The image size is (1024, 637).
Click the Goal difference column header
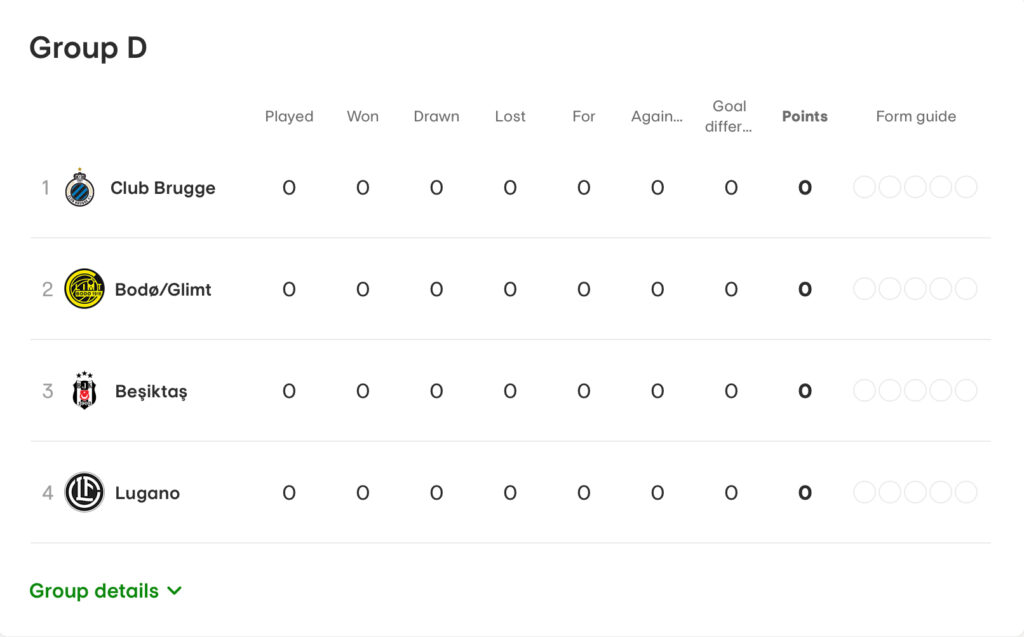click(x=729, y=116)
